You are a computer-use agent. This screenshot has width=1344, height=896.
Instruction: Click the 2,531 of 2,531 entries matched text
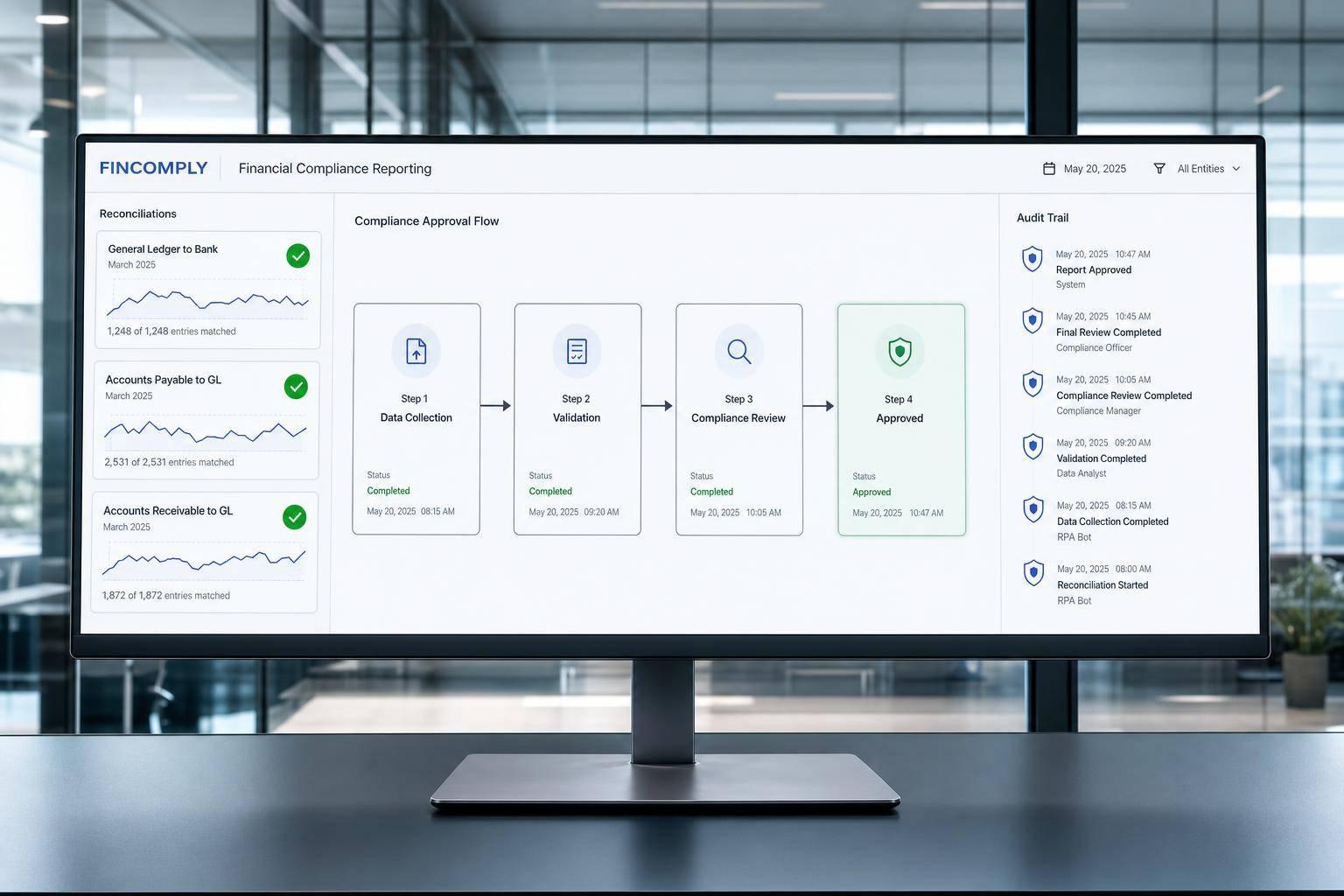(x=169, y=462)
